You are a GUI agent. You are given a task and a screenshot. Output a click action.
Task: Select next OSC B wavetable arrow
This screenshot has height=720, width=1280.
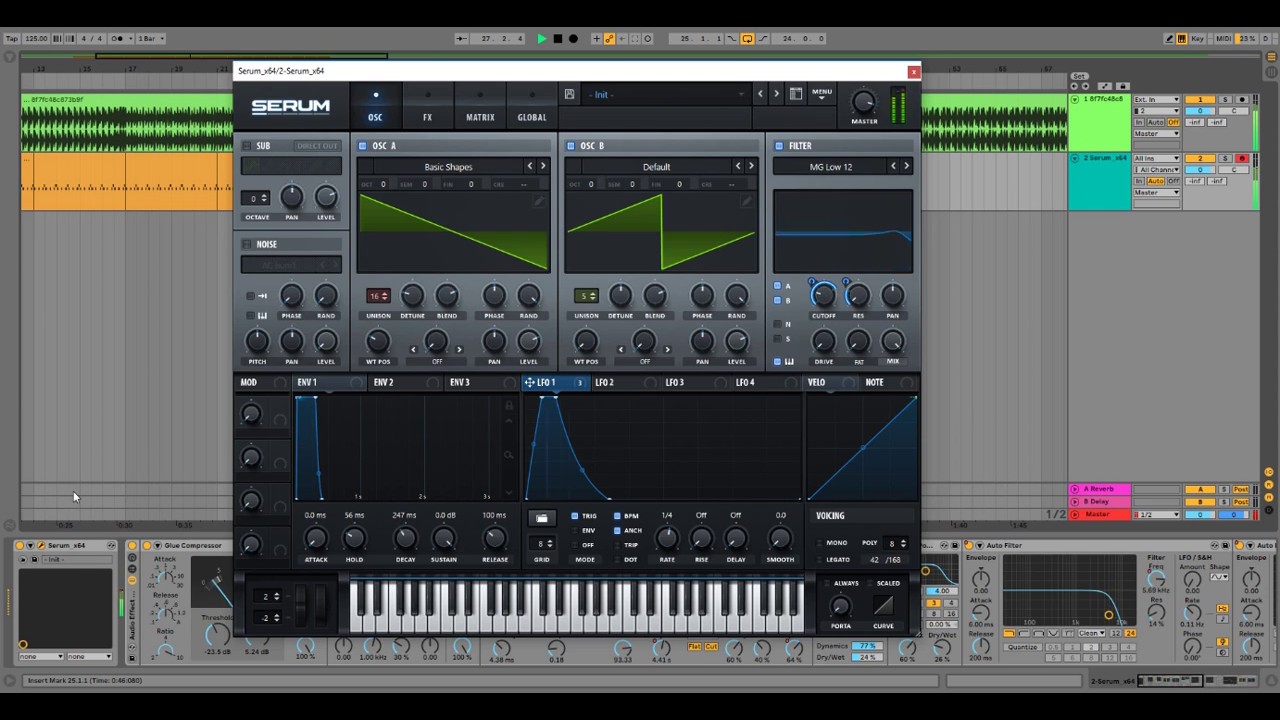click(x=751, y=166)
